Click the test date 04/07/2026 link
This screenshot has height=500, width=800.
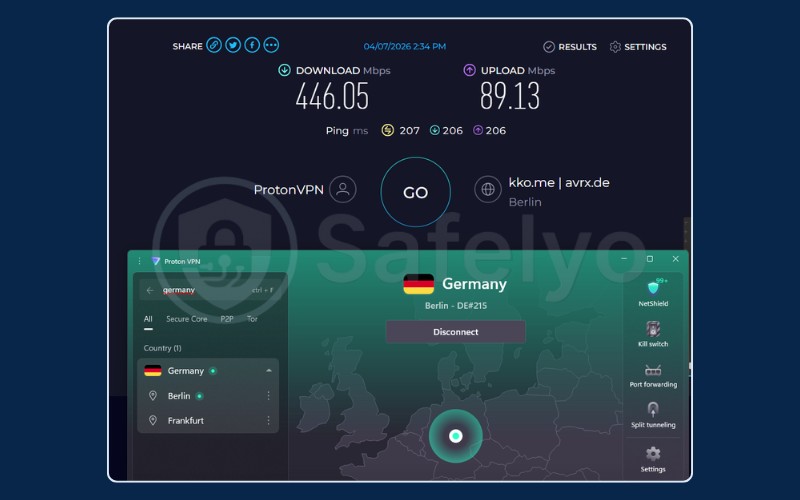click(x=405, y=46)
